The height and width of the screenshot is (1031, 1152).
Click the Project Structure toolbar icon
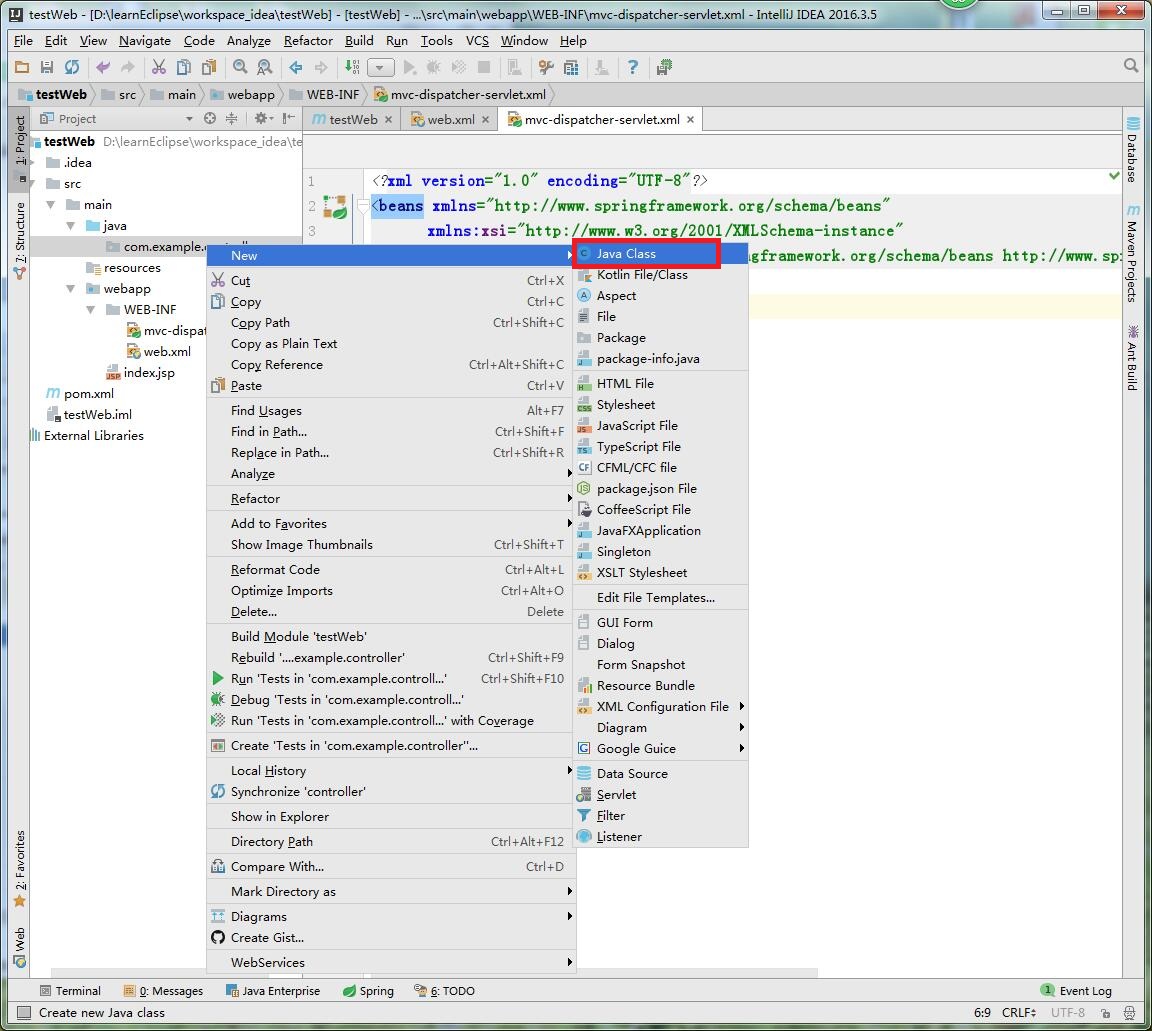571,68
